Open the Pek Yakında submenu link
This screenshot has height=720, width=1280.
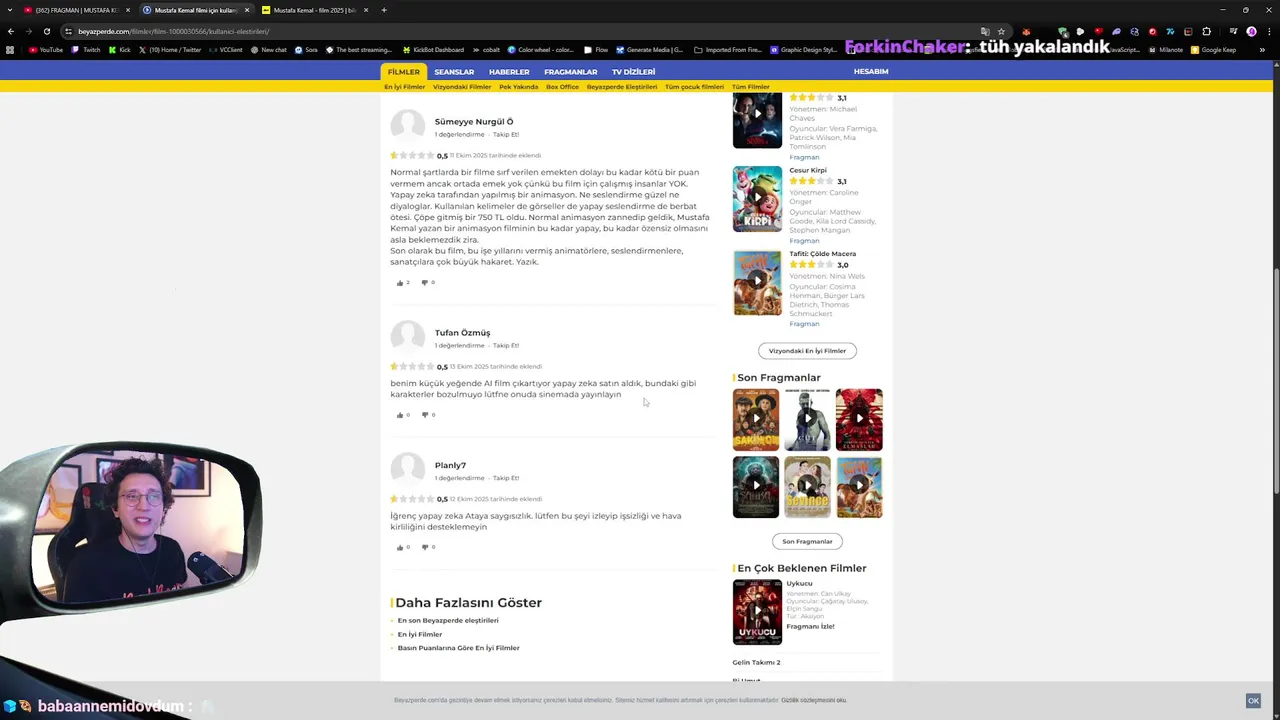[519, 87]
